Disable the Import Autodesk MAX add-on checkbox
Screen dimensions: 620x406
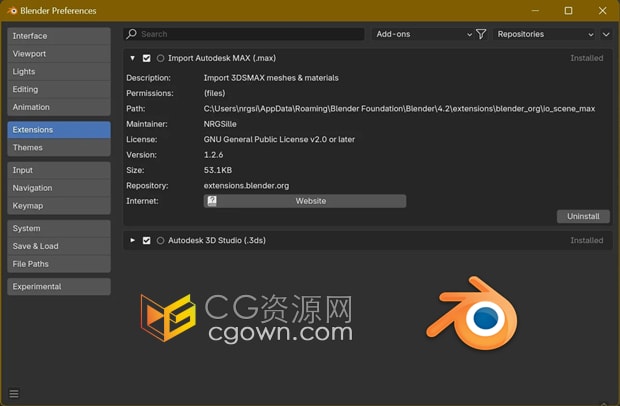coord(146,58)
